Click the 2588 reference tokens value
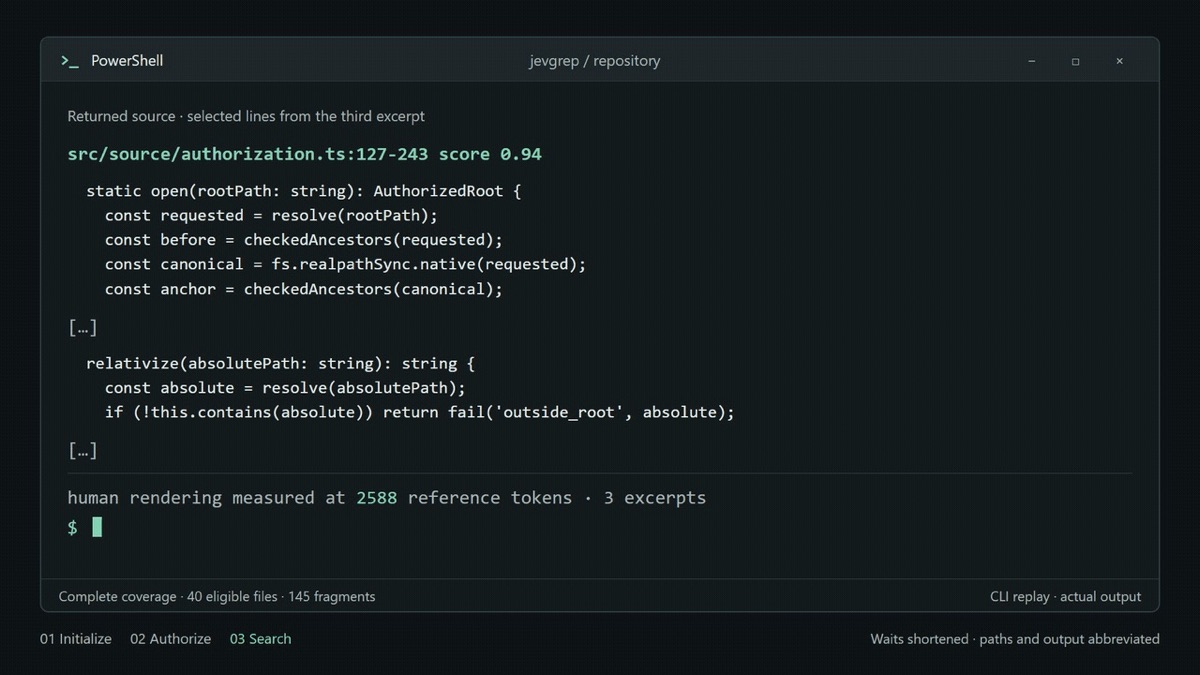 point(377,497)
